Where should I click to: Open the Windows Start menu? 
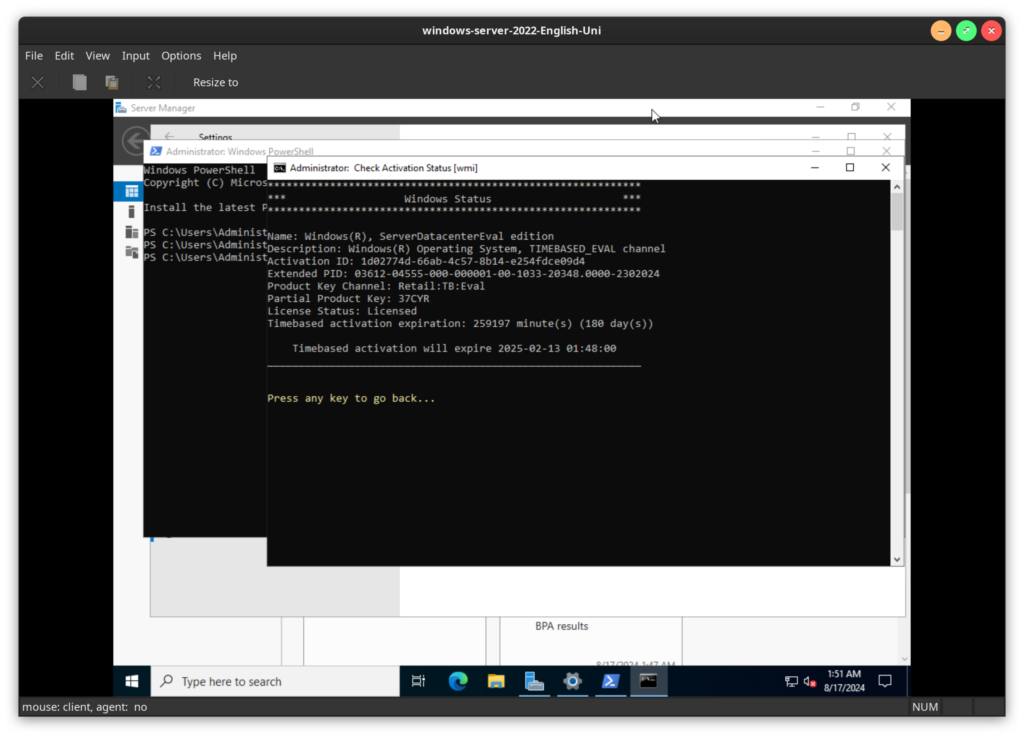tap(132, 682)
